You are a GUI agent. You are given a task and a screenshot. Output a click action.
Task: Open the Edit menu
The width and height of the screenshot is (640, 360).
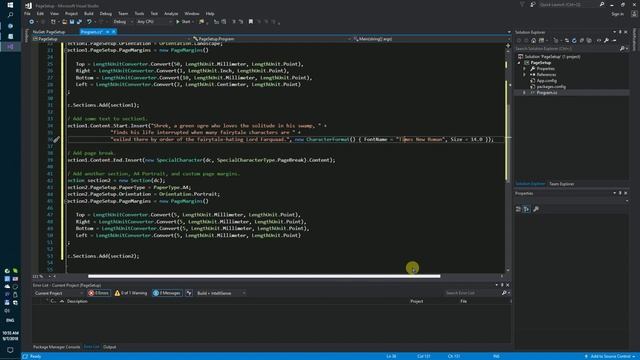pos(40,13)
